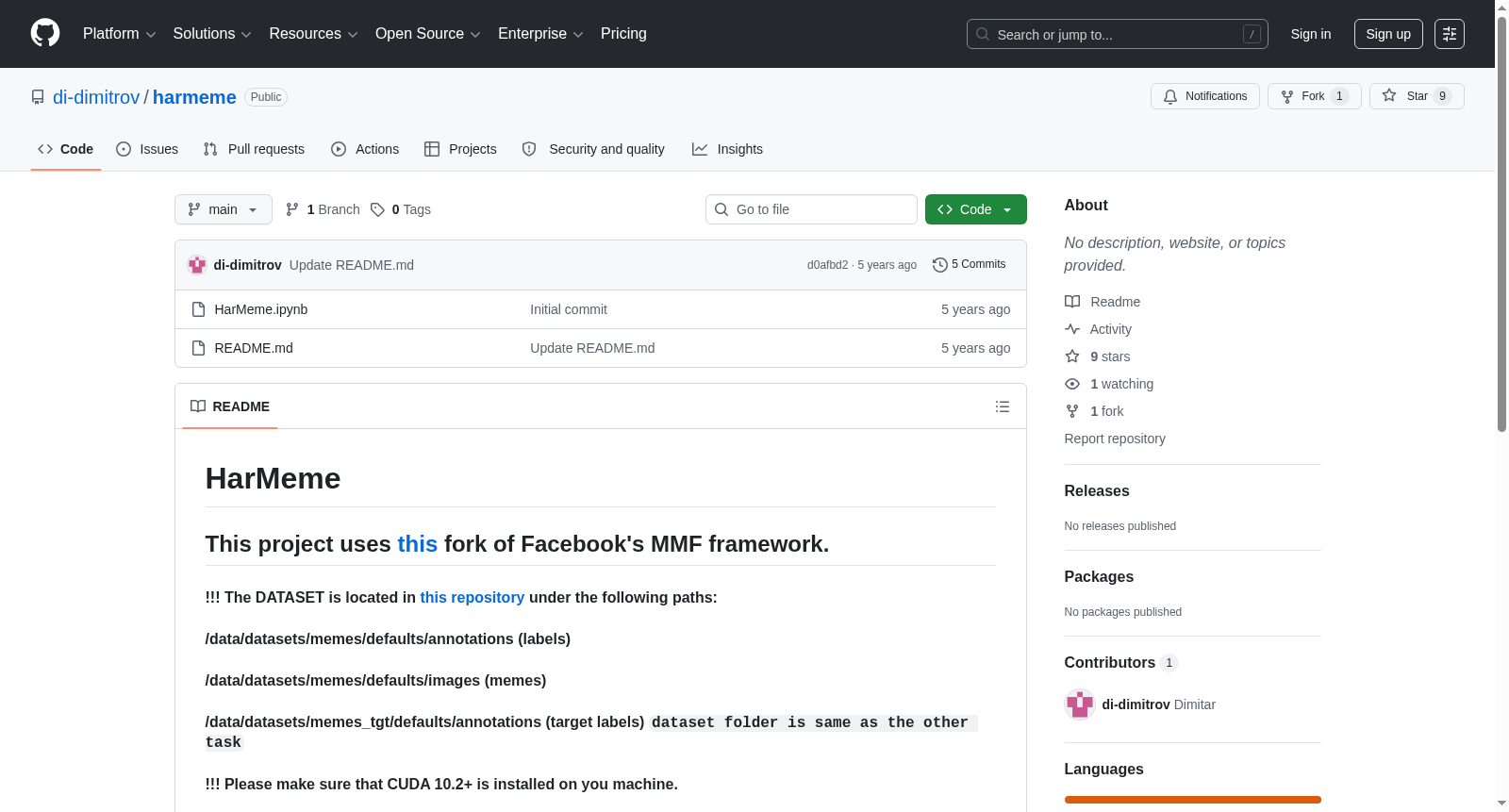Expand the Resources menu

[313, 34]
